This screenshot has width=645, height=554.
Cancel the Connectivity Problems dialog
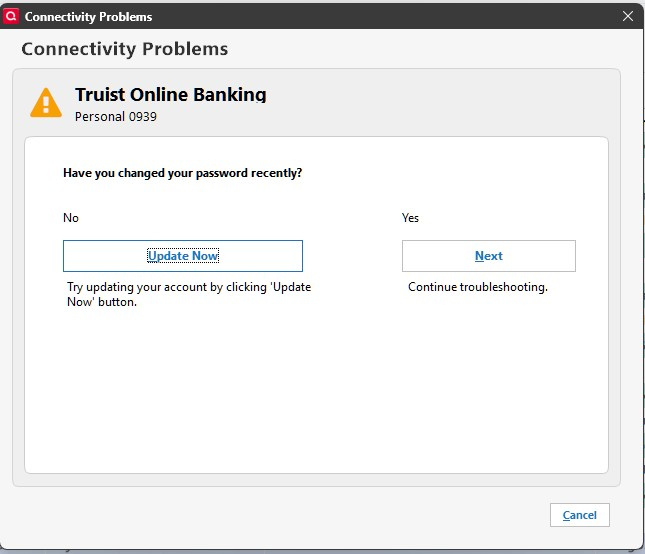click(580, 515)
